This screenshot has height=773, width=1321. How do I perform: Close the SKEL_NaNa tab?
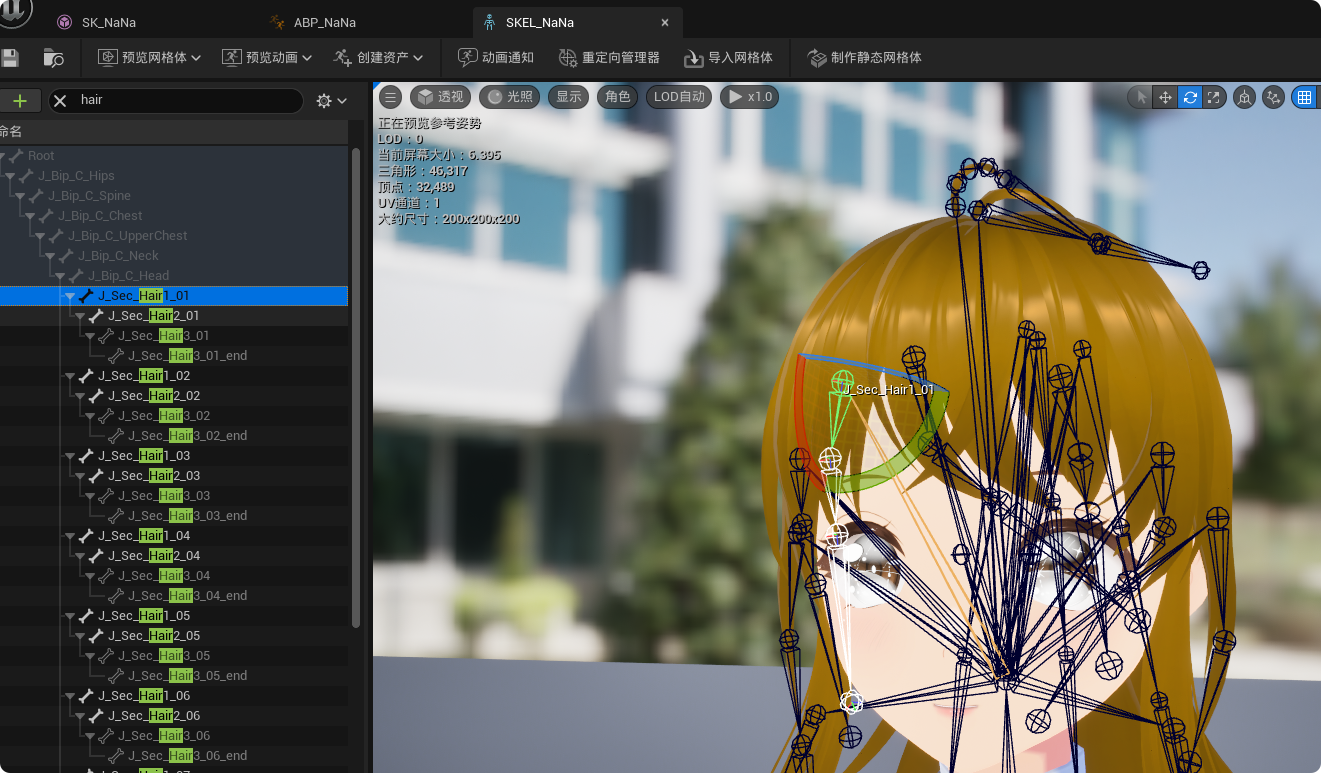665,22
